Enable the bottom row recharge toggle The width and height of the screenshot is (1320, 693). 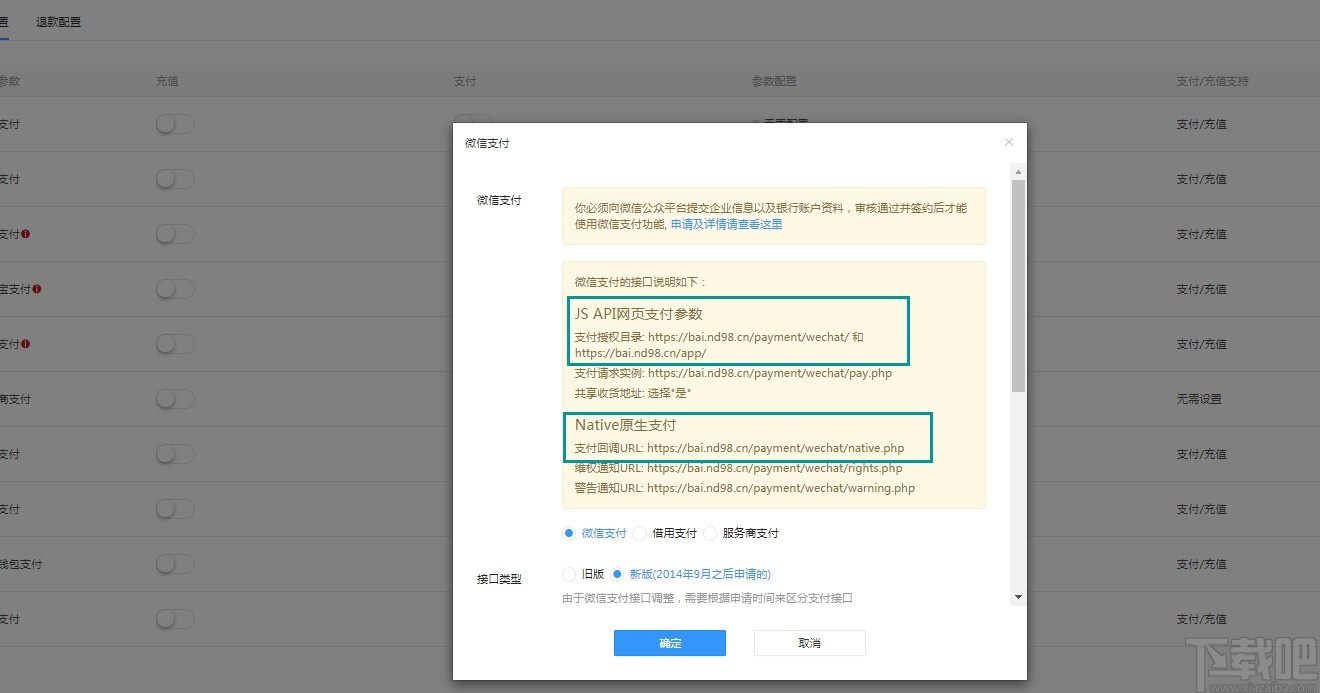[175, 618]
